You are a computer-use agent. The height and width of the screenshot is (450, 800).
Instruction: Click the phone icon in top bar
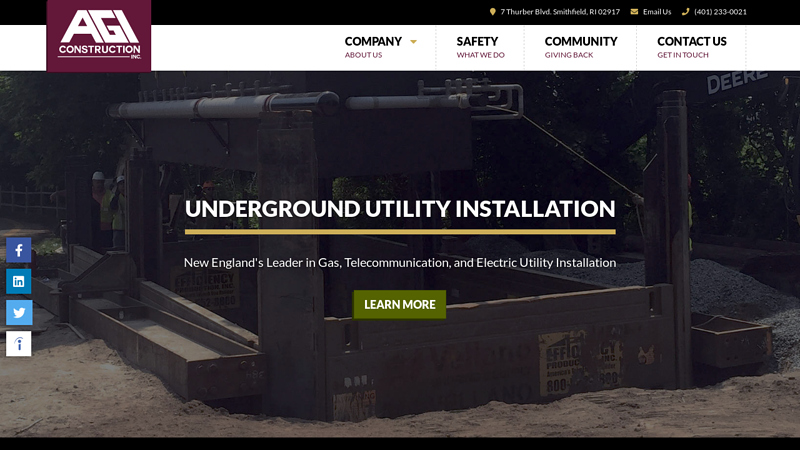pyautogui.click(x=685, y=12)
